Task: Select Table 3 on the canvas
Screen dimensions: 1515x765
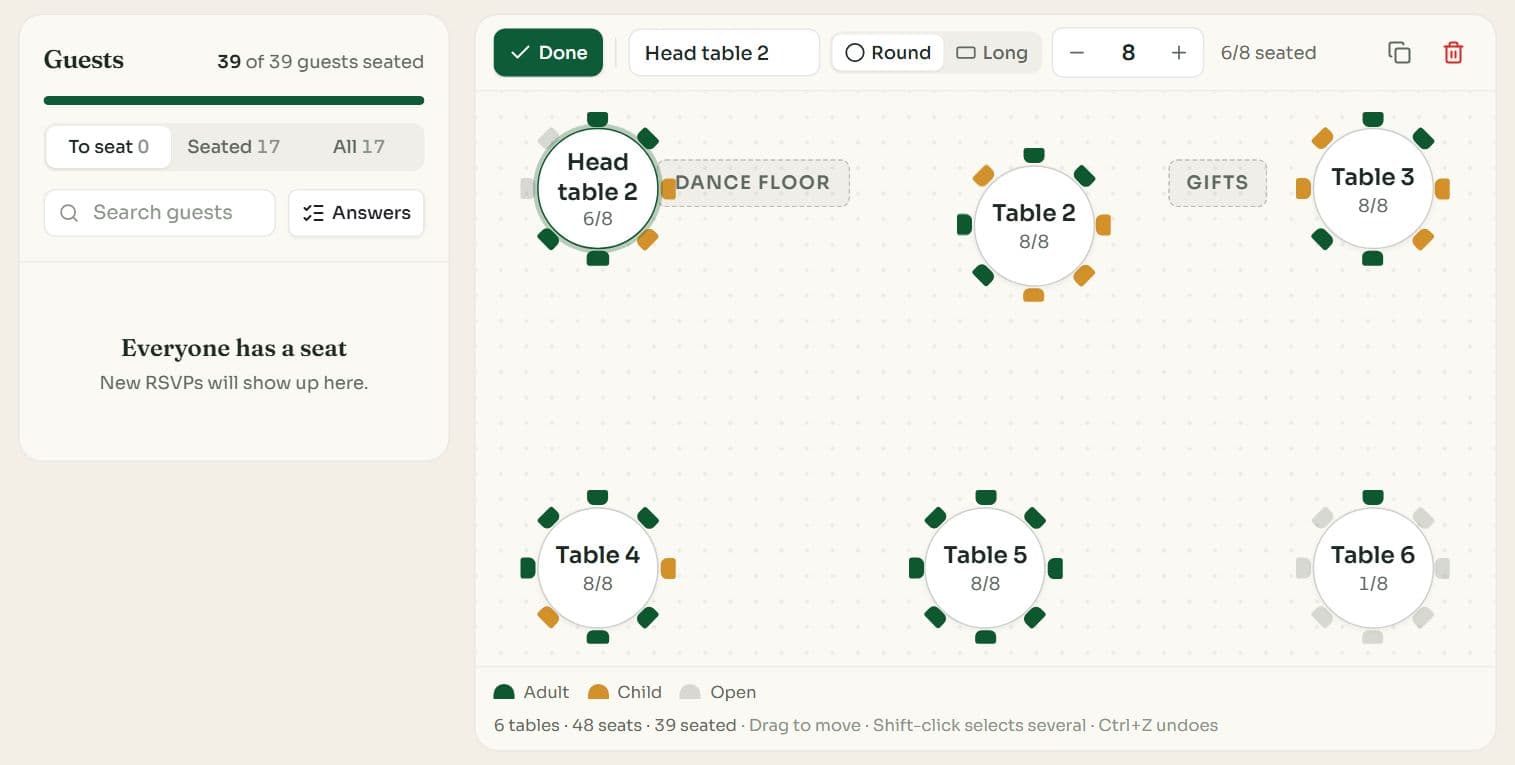Action: click(x=1373, y=189)
